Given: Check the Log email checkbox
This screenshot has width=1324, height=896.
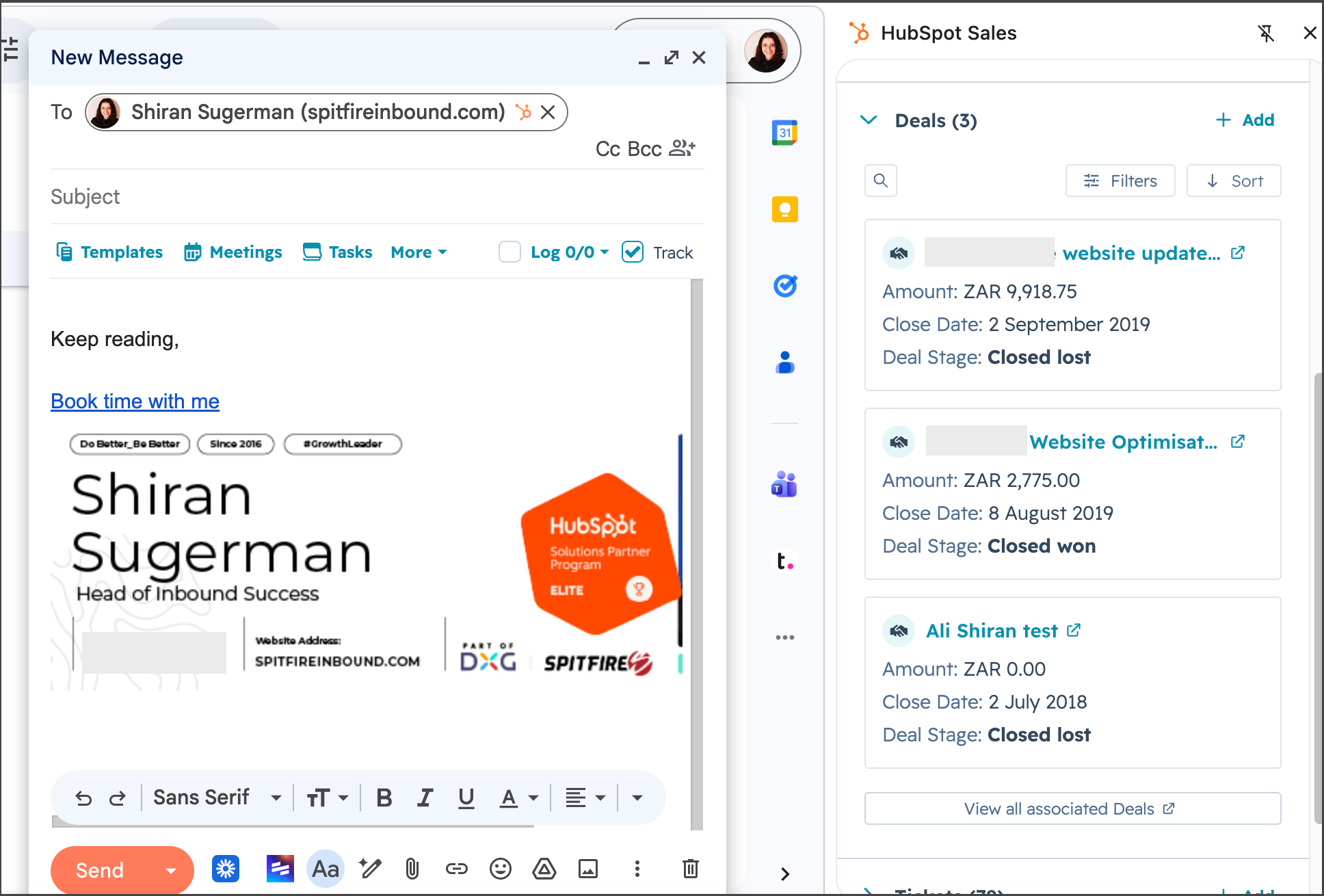Looking at the screenshot, I should (509, 252).
